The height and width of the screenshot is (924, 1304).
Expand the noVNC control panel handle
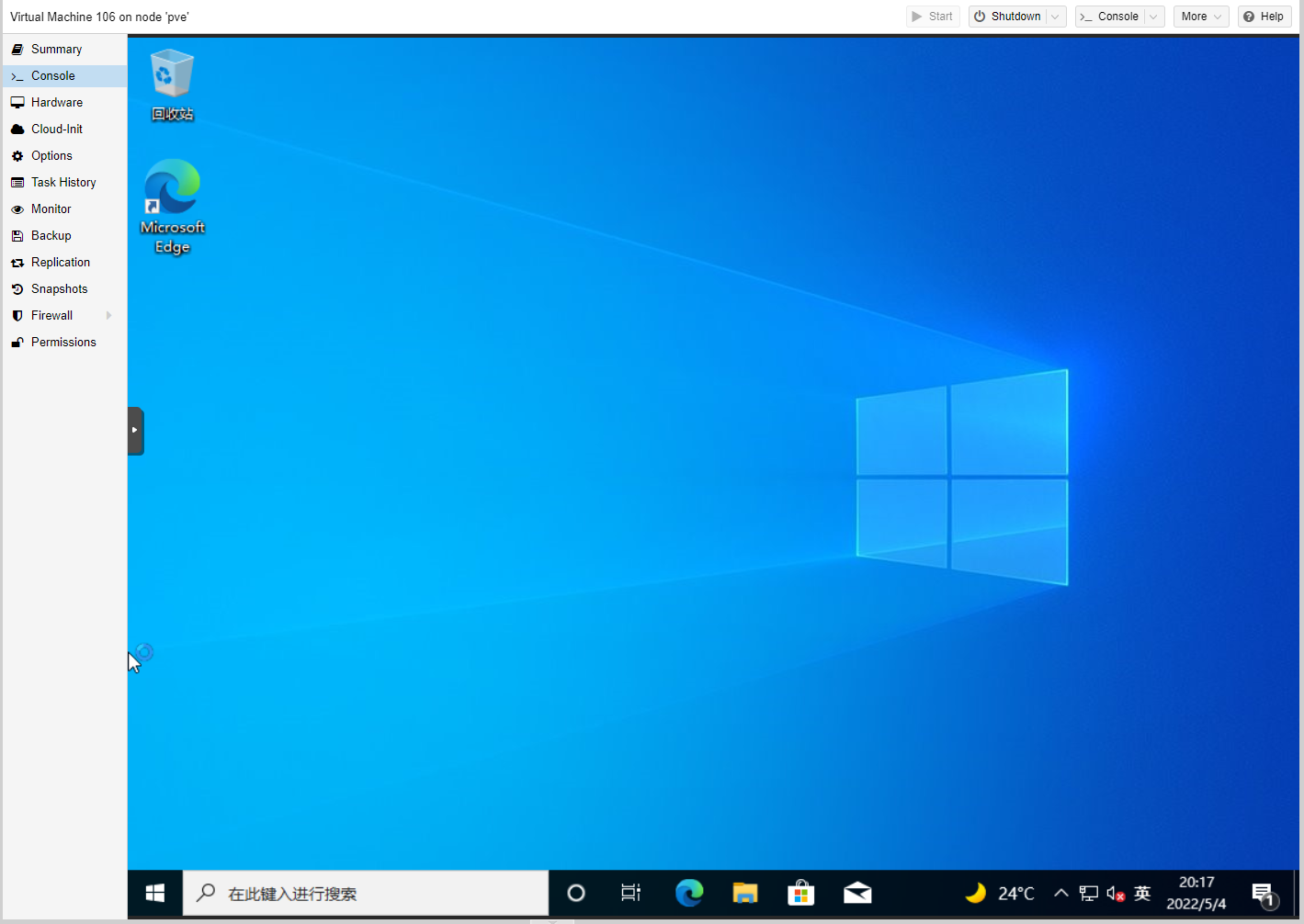135,431
